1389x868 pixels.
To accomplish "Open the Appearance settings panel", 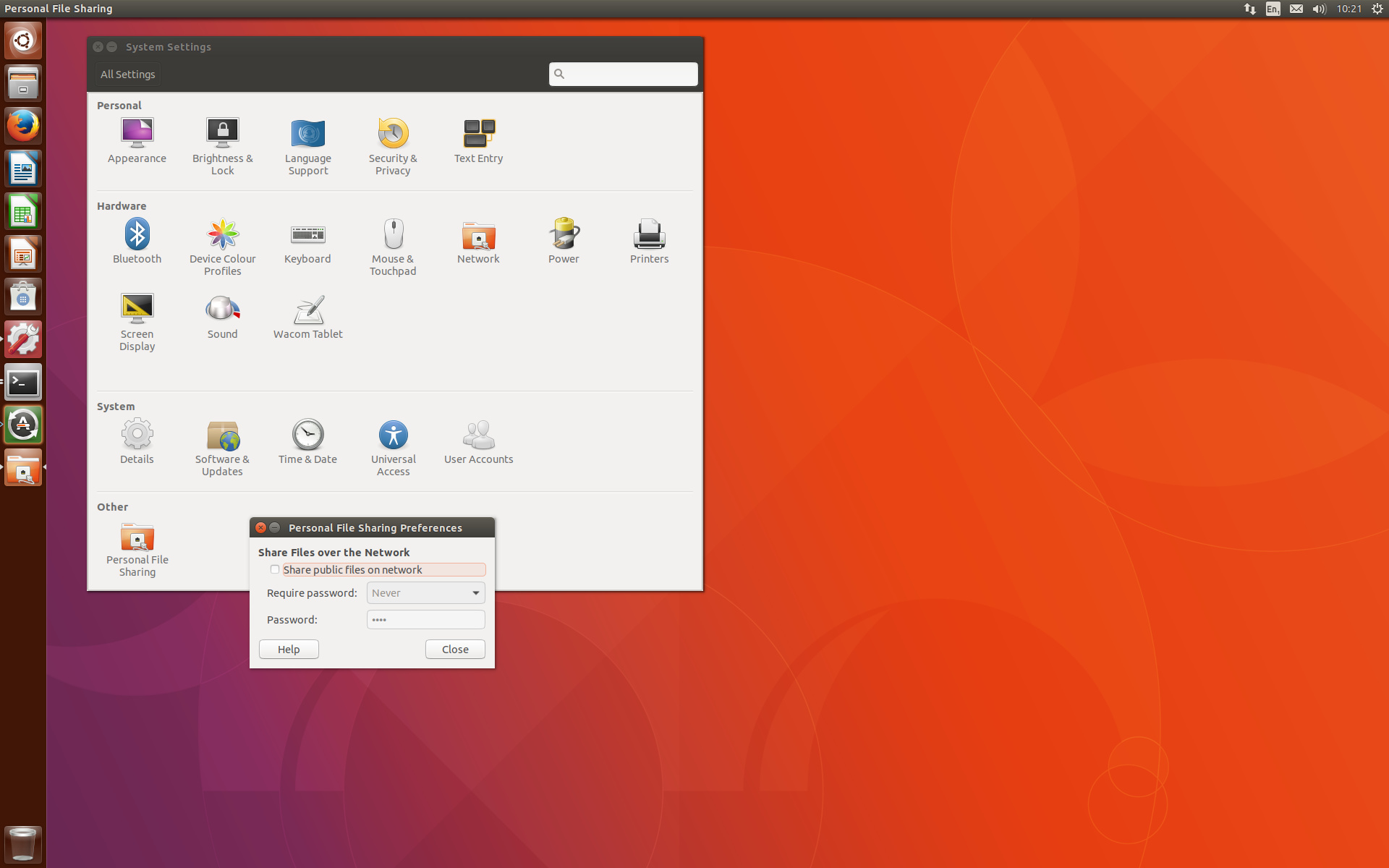I will pos(137,135).
